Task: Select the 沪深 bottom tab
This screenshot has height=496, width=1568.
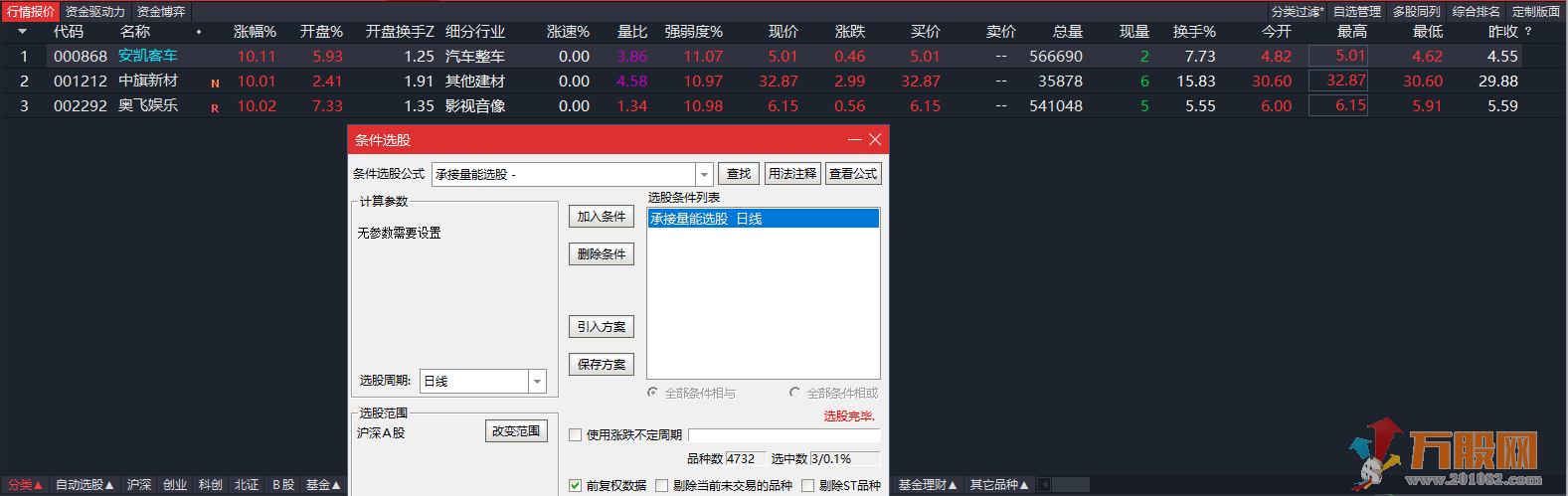Action: 139,485
